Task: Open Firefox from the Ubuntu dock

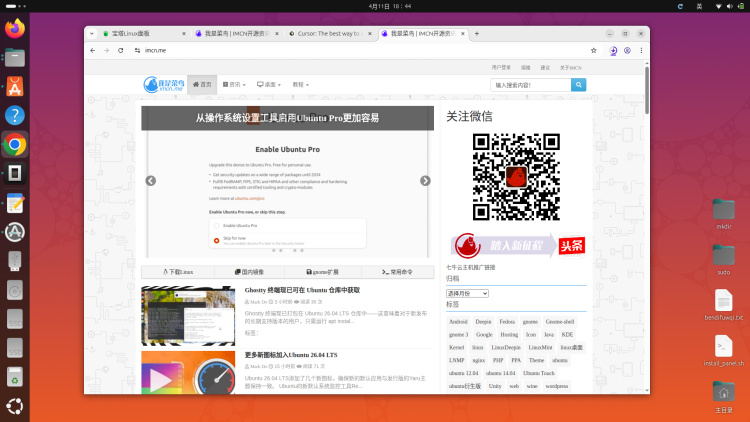Action: point(14,29)
